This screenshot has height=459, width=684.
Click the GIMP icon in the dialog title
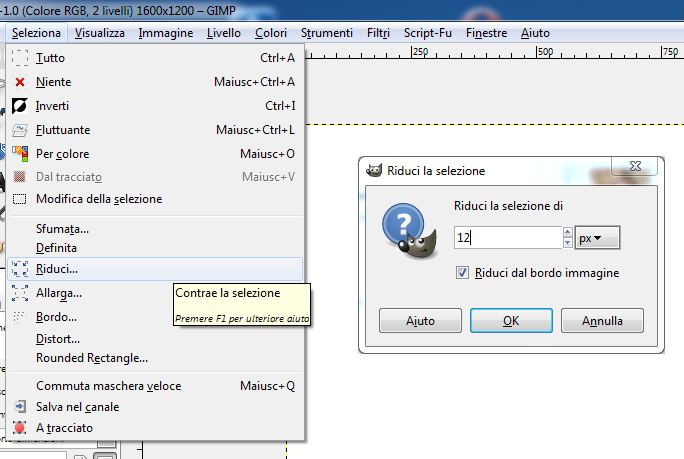[x=374, y=170]
